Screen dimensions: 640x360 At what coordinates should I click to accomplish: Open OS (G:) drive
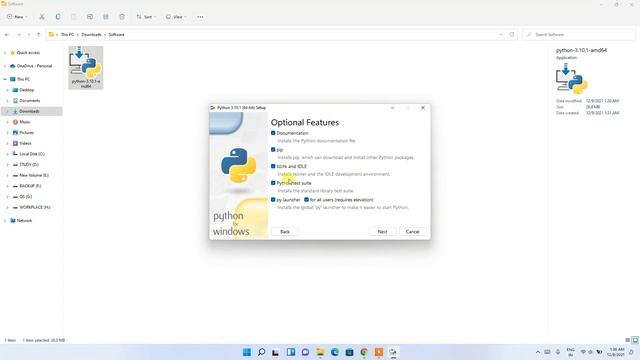(x=25, y=196)
